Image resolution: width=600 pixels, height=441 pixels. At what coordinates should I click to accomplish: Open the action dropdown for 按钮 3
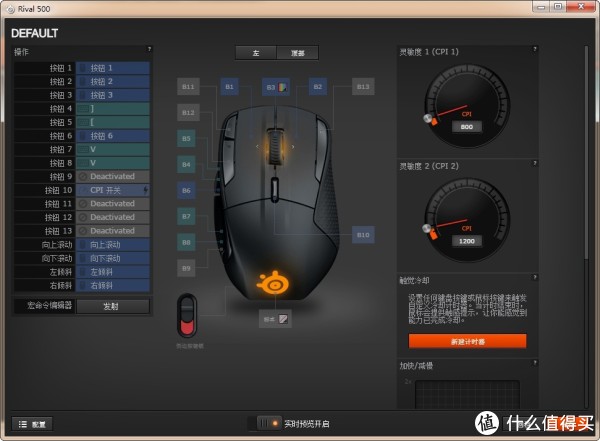(x=112, y=95)
